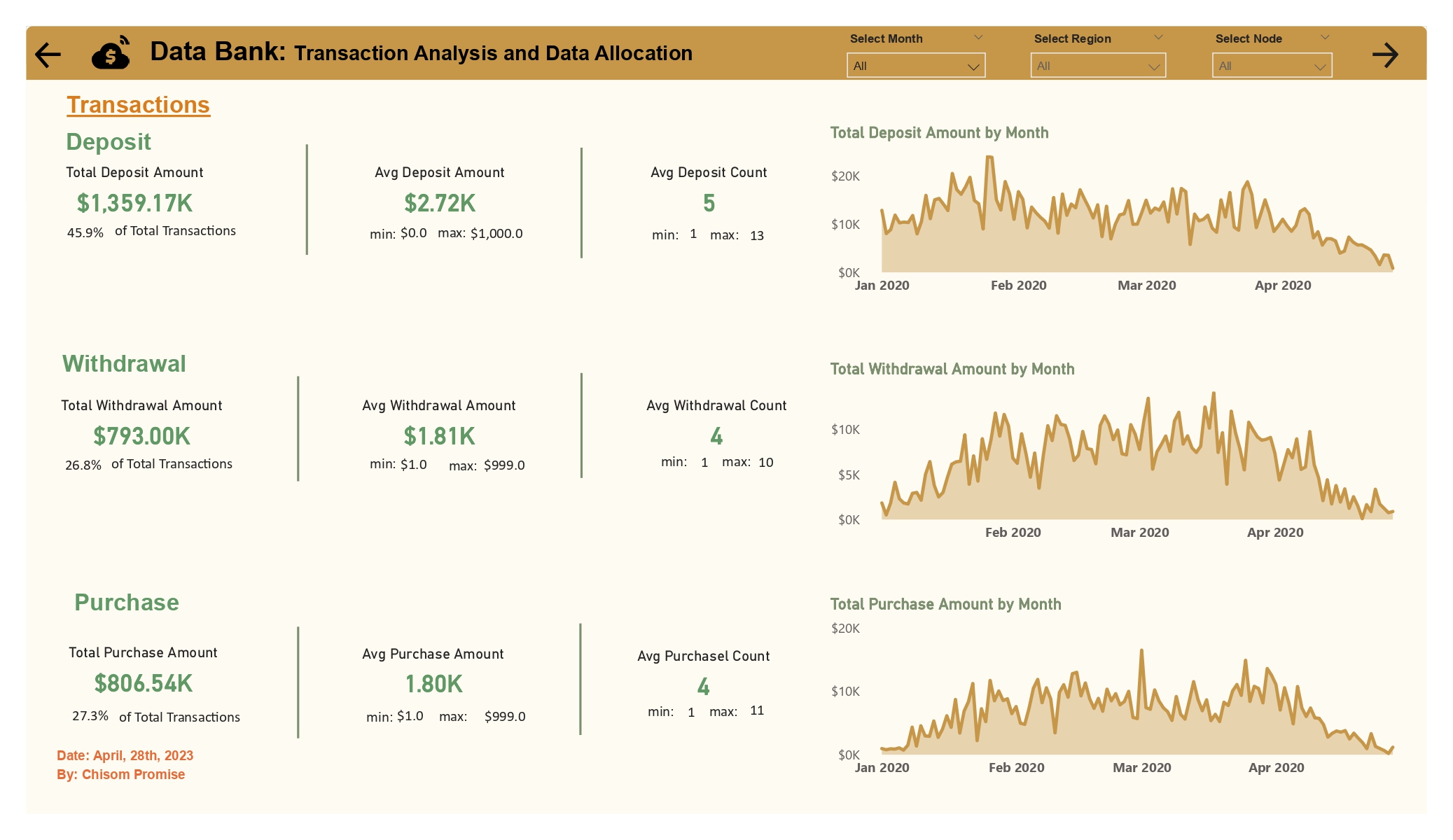Click small chevron beside Select Month header
Screen dimensions: 1453x840
tap(978, 38)
